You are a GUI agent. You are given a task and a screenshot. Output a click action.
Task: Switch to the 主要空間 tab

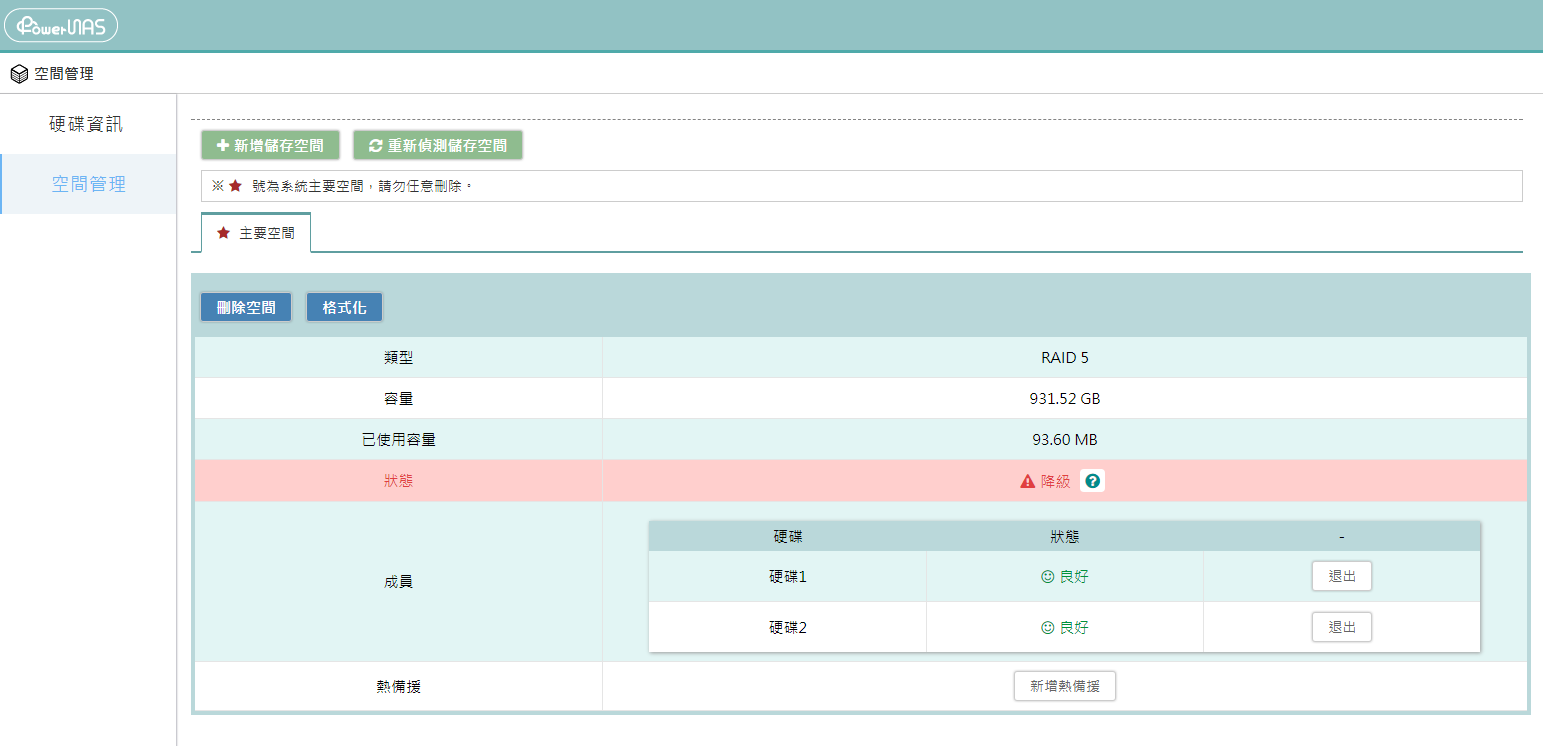click(256, 233)
